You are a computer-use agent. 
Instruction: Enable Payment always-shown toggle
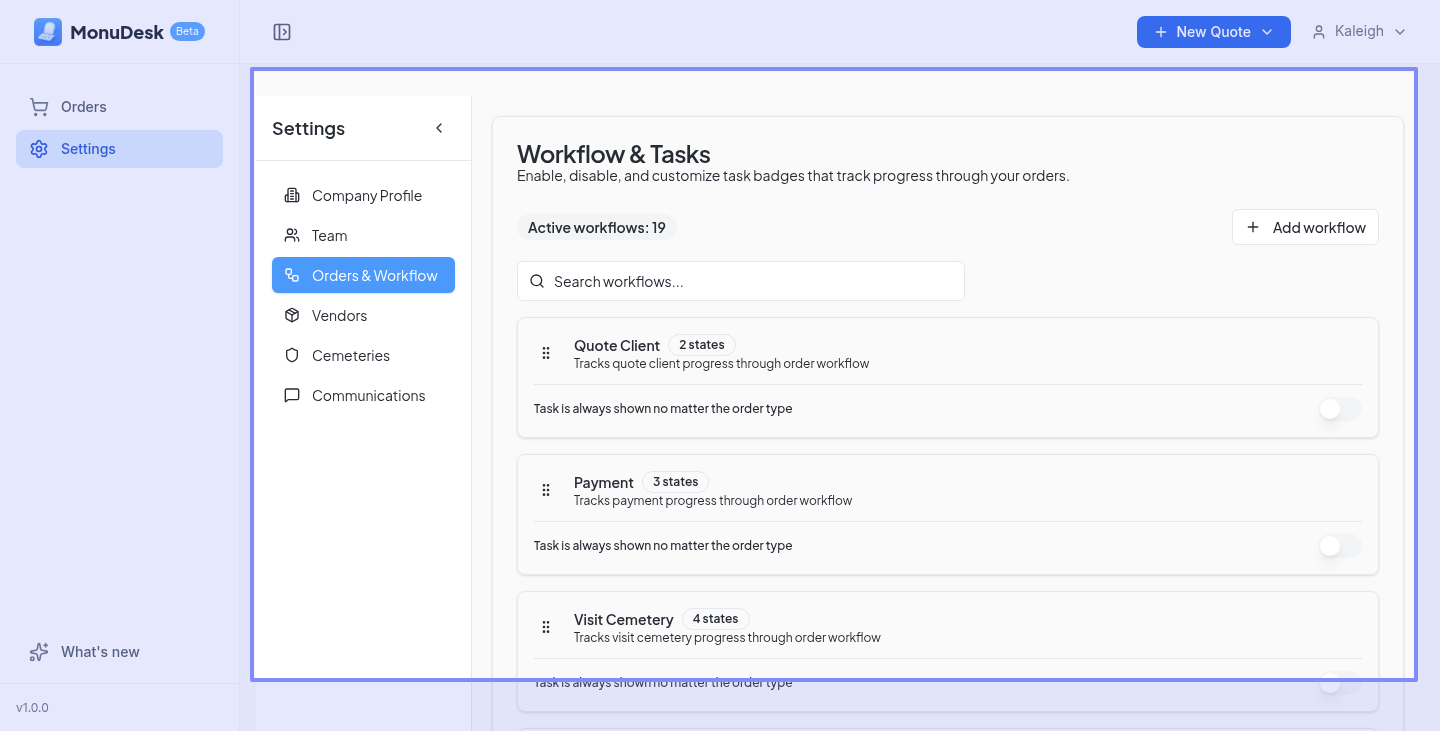click(x=1339, y=546)
